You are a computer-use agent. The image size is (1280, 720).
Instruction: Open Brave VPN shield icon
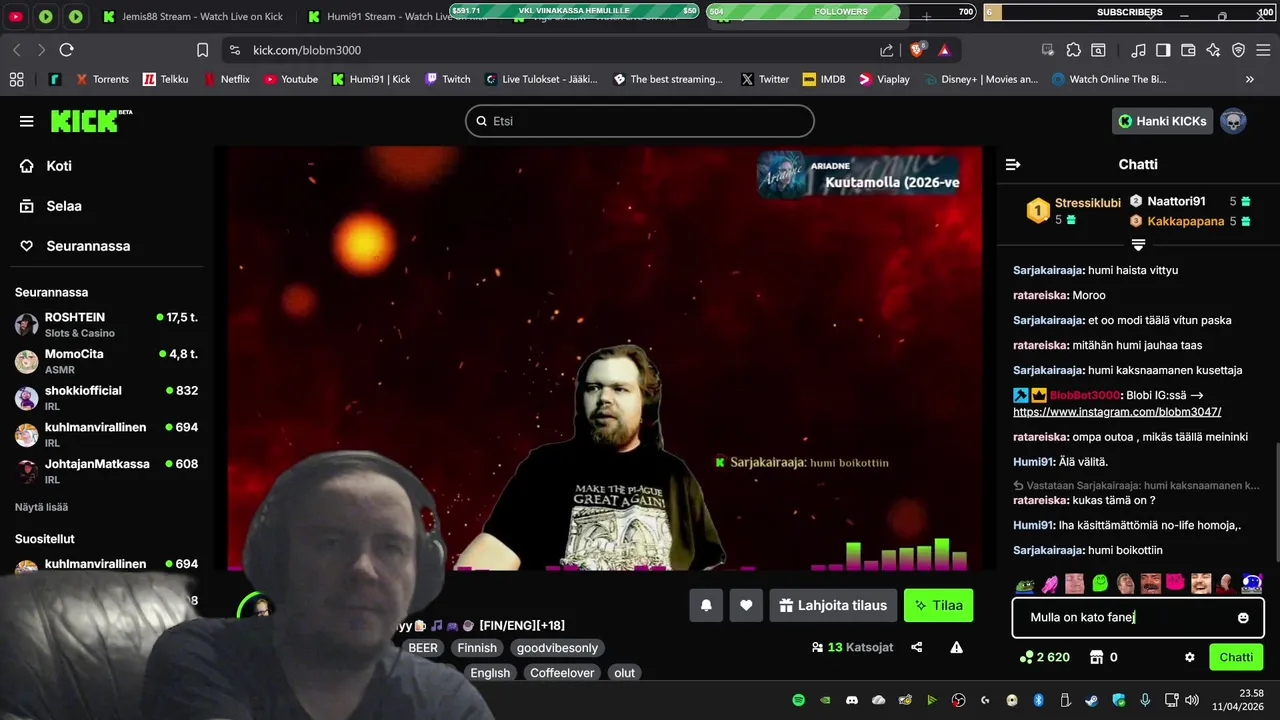[1238, 50]
